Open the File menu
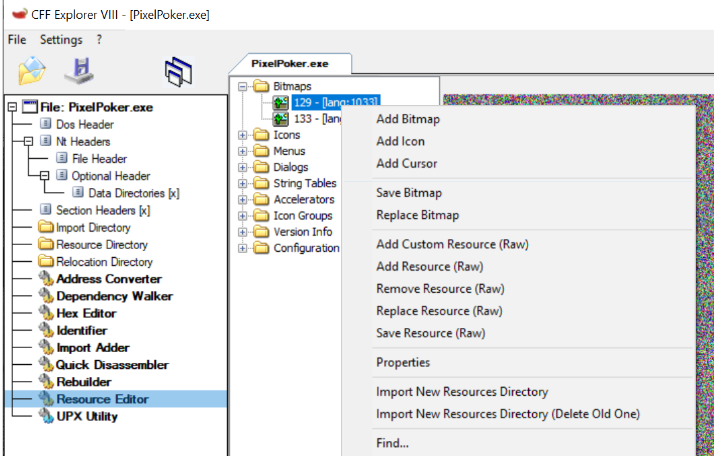 pos(17,40)
